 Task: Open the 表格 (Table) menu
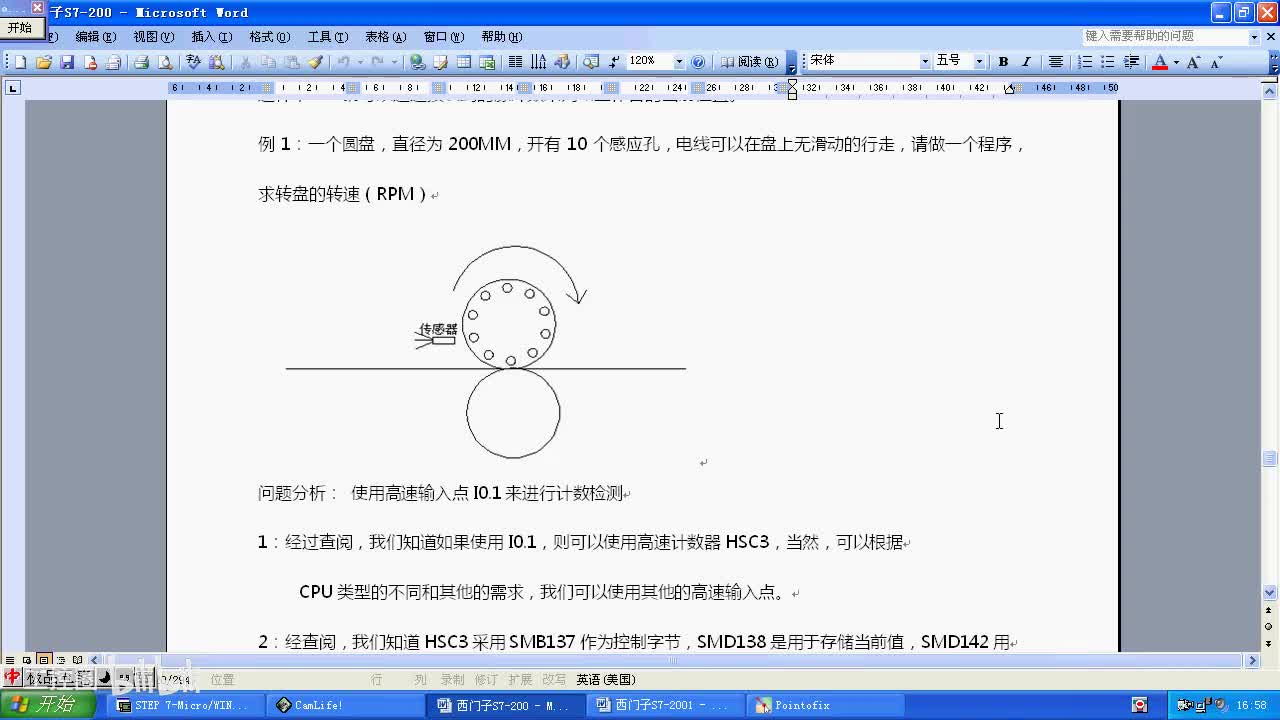385,37
